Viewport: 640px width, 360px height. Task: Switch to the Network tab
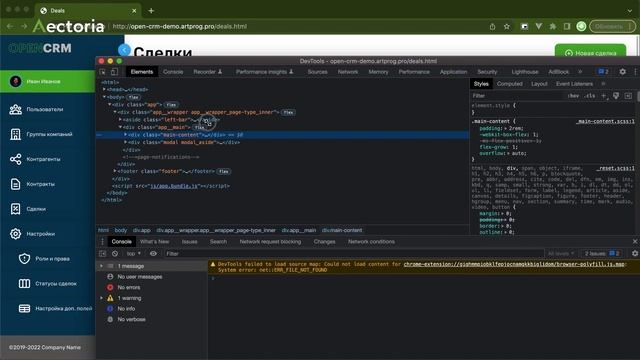click(348, 72)
